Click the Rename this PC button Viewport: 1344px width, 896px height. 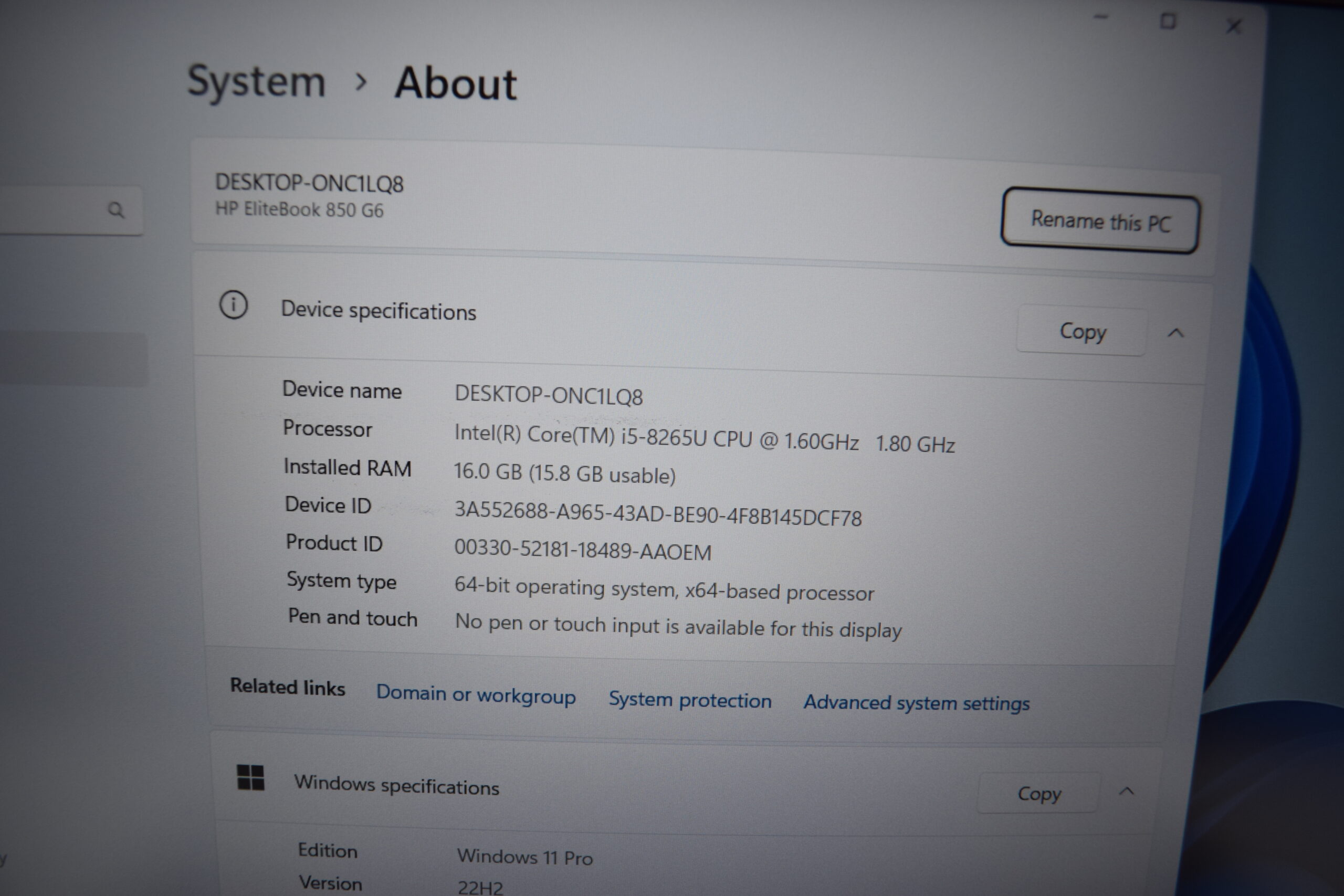1100,220
